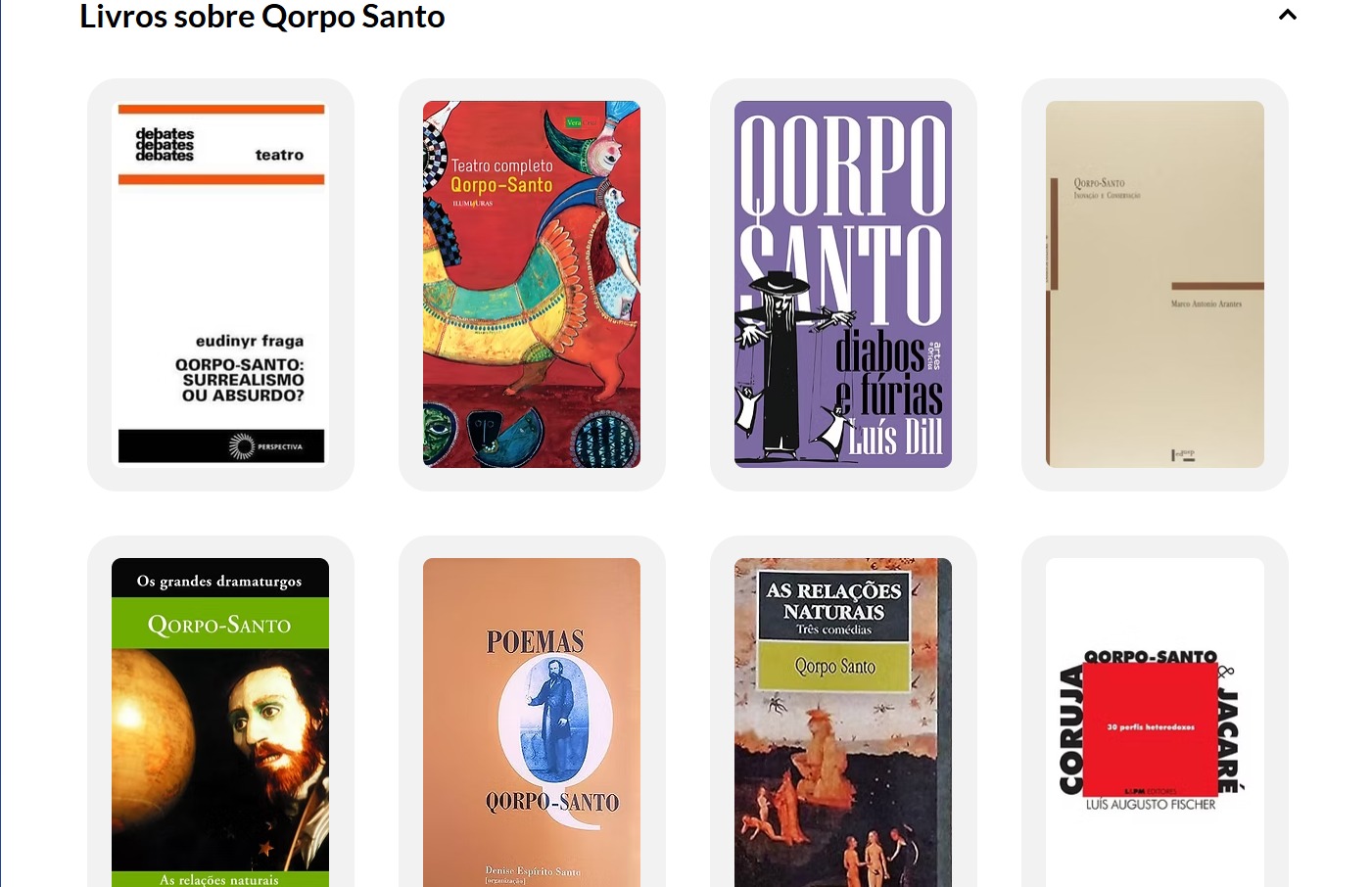Select the Poemas Qorpo-Santo book cover

pos(532,723)
